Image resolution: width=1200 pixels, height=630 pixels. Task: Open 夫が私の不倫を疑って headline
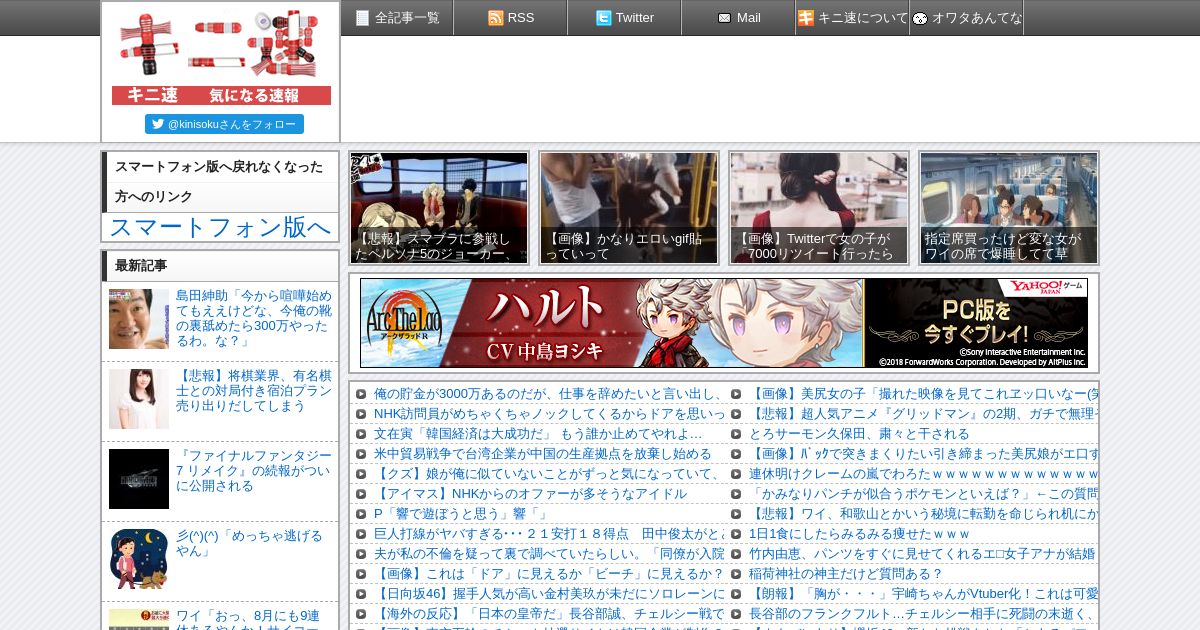tap(549, 554)
